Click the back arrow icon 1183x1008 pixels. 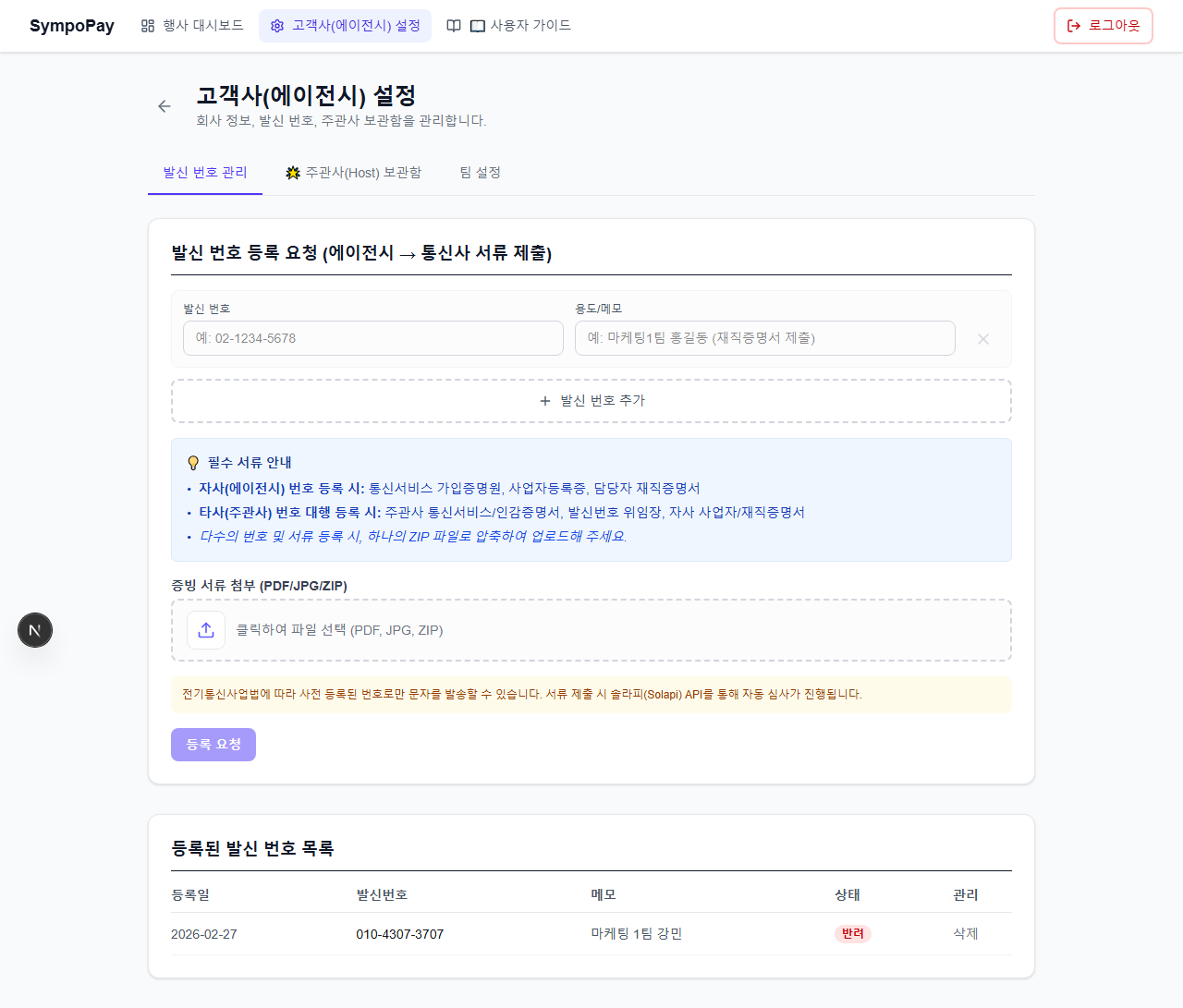(165, 106)
